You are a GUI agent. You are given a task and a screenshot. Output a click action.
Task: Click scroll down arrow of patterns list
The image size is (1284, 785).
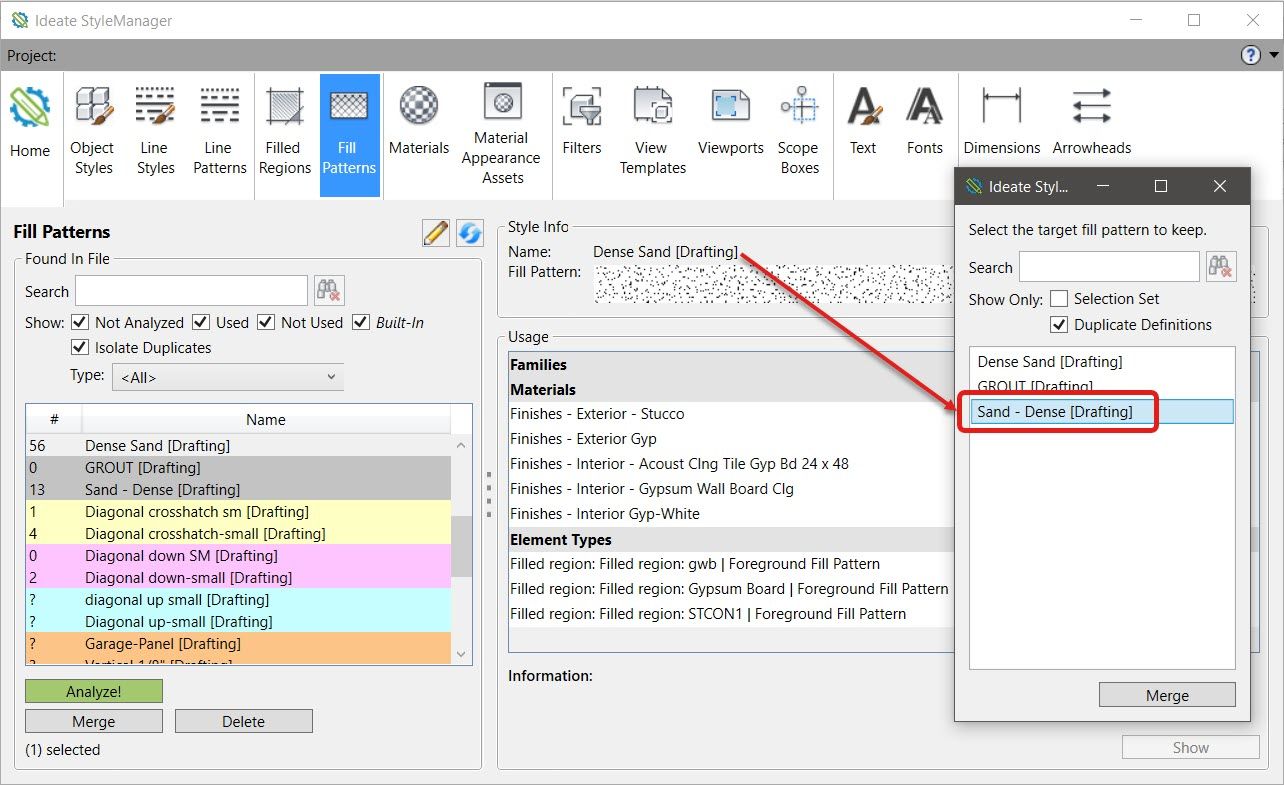462,654
